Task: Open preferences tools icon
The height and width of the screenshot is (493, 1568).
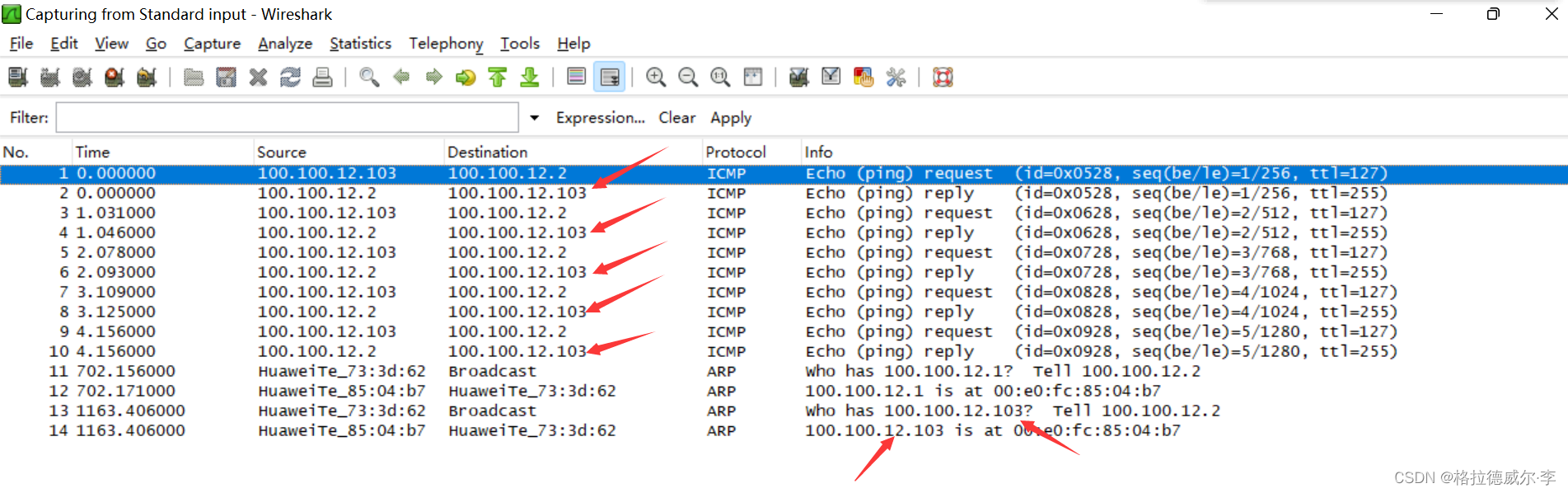Action: click(896, 77)
